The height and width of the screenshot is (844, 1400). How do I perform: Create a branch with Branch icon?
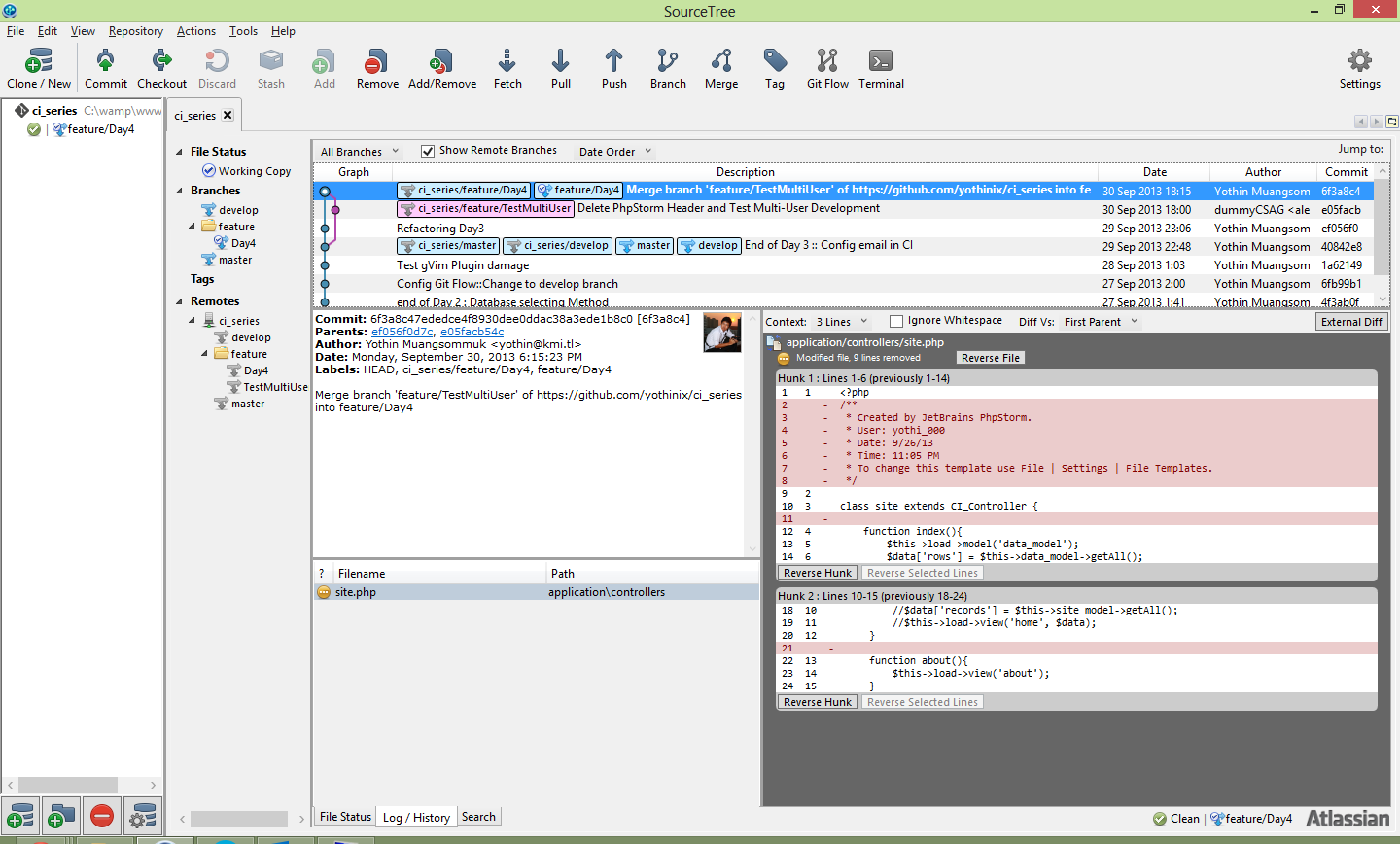pos(668,69)
